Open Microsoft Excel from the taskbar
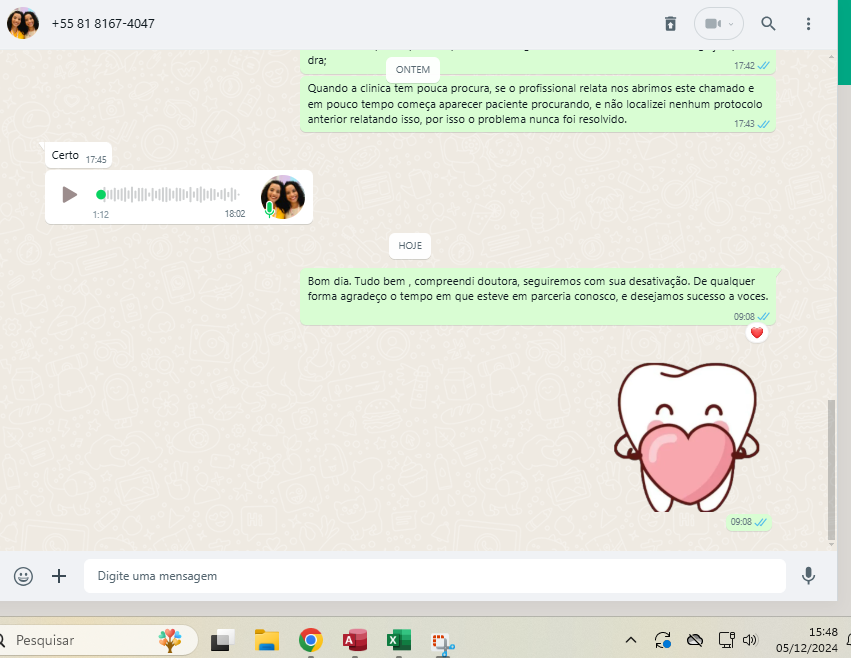Viewport: 851px width, 658px height. click(x=398, y=641)
